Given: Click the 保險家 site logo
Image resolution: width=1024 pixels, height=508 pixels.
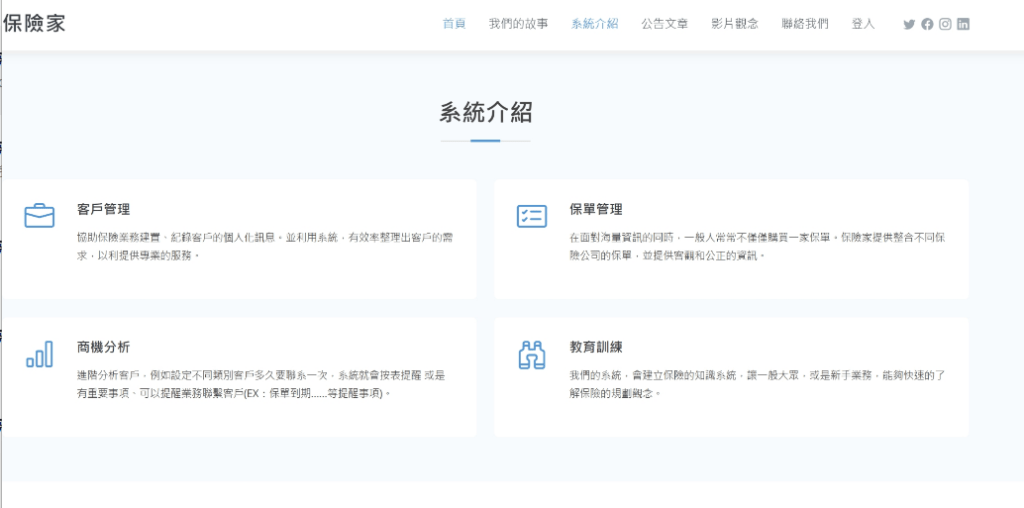Looking at the screenshot, I should point(35,23).
